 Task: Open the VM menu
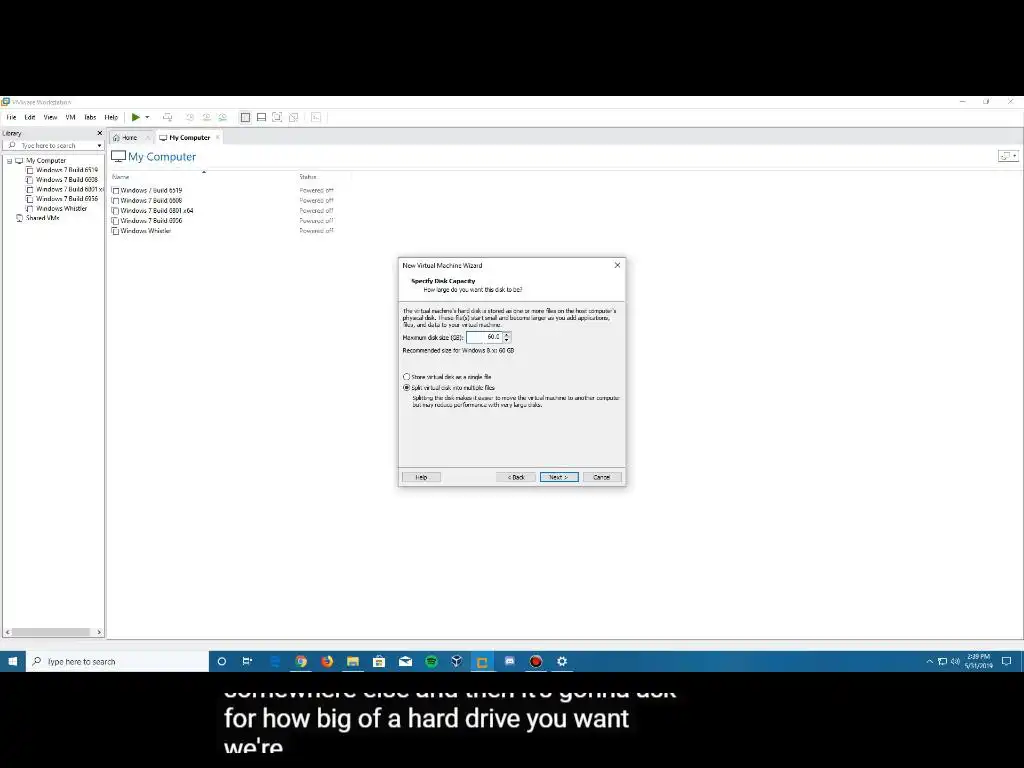(x=71, y=118)
